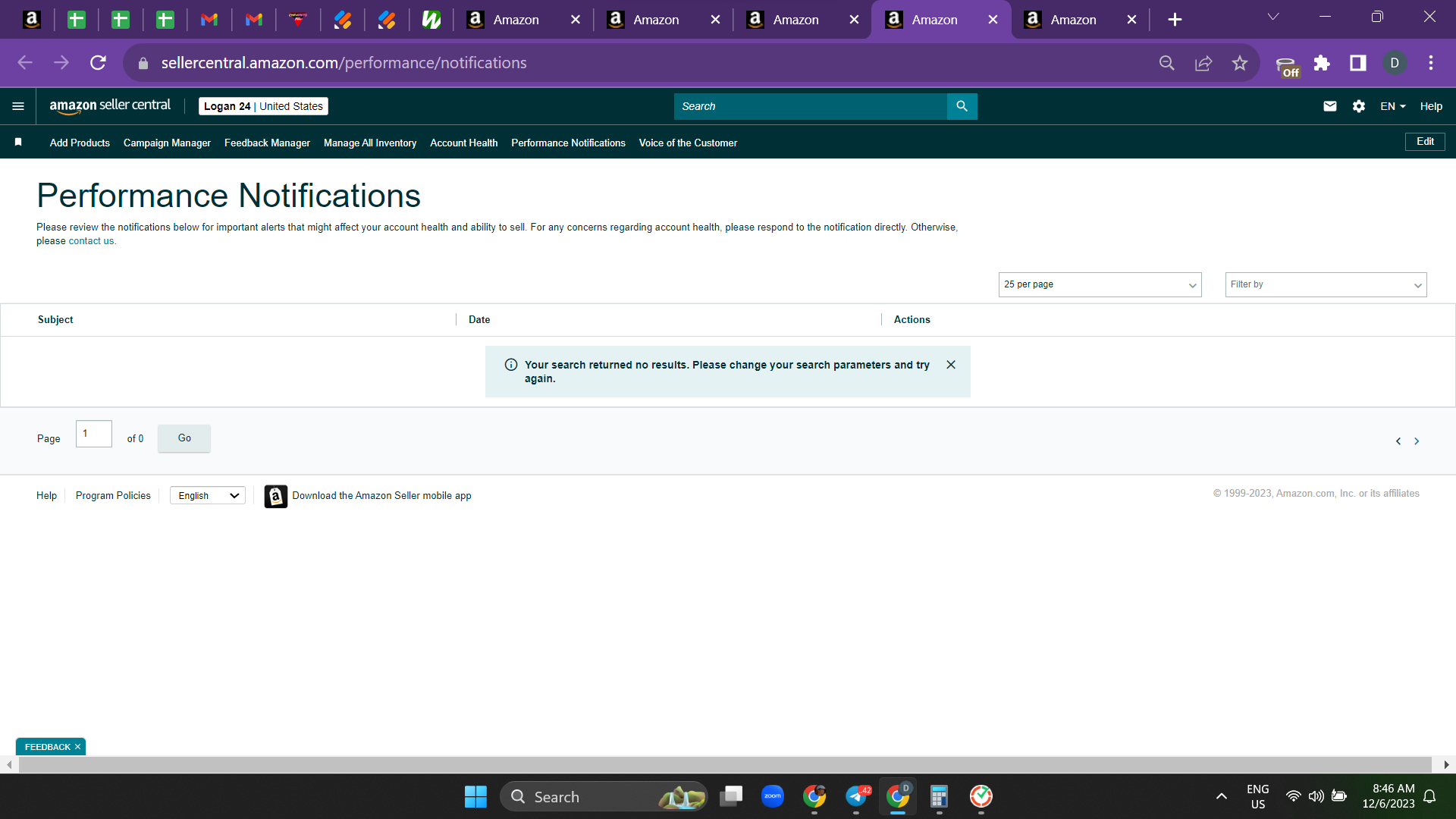Share this page from address bar
The image size is (1456, 819).
(x=1203, y=63)
